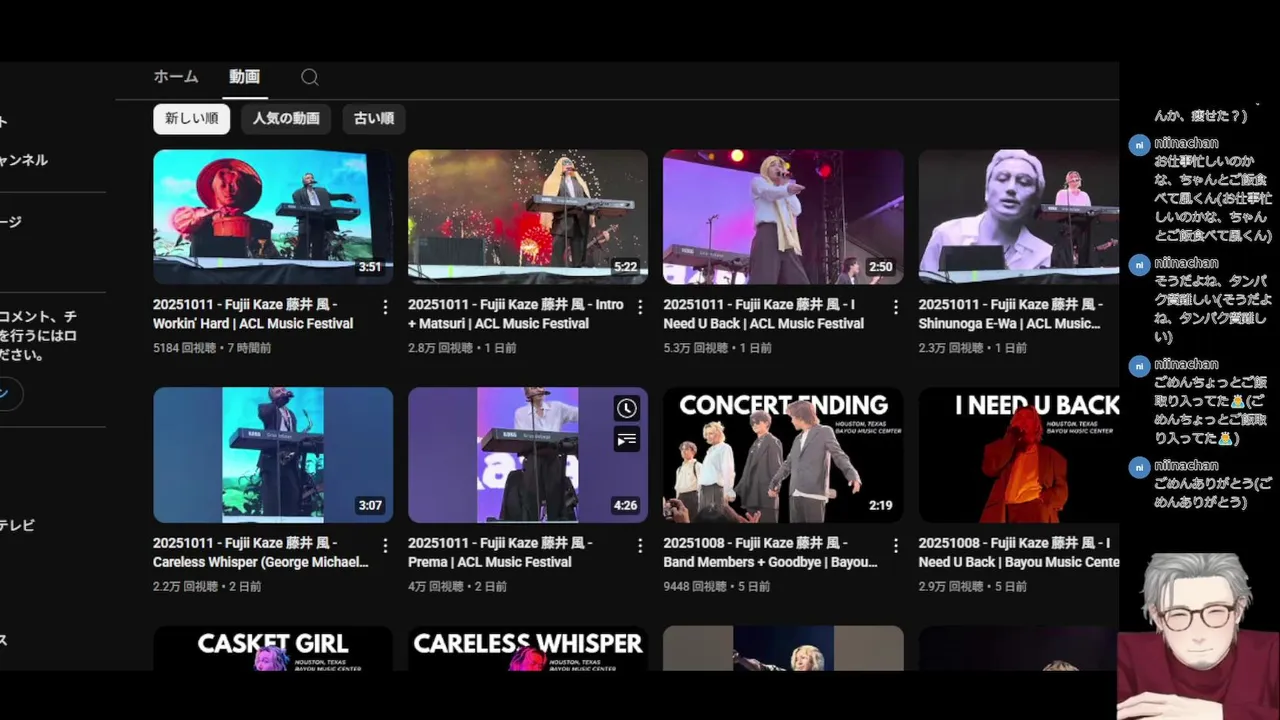The width and height of the screenshot is (1280, 720).
Task: Add Prema video to queue icon
Action: point(626,439)
